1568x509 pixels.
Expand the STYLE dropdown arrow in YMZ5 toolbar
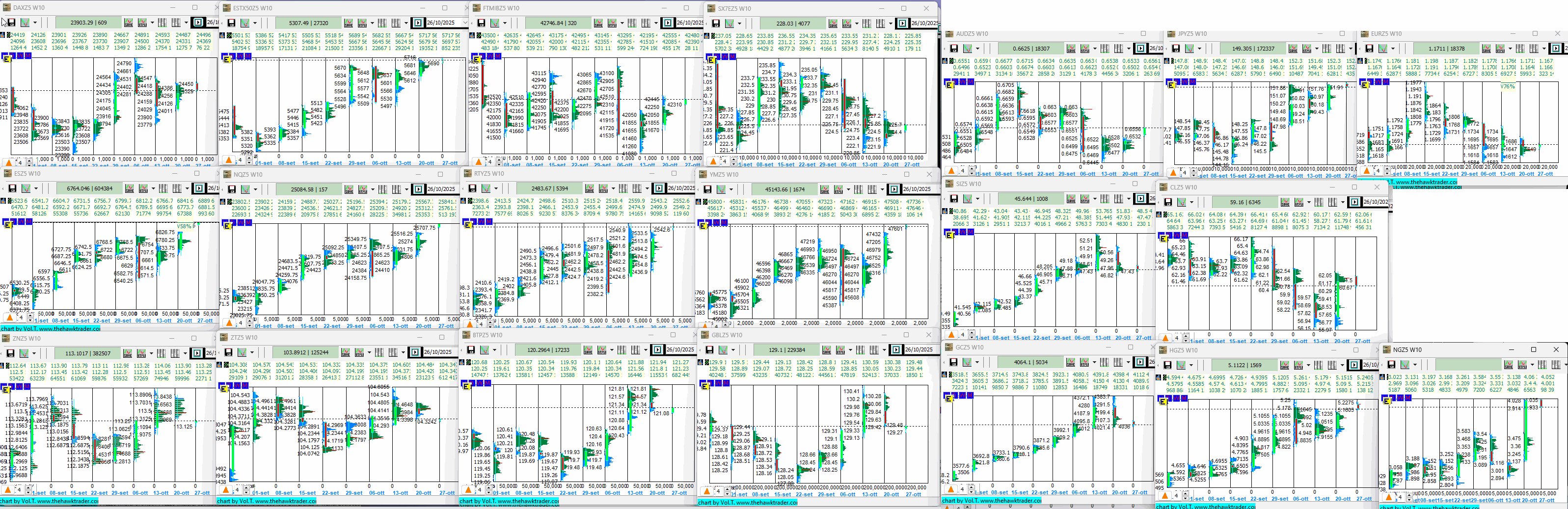847,190
